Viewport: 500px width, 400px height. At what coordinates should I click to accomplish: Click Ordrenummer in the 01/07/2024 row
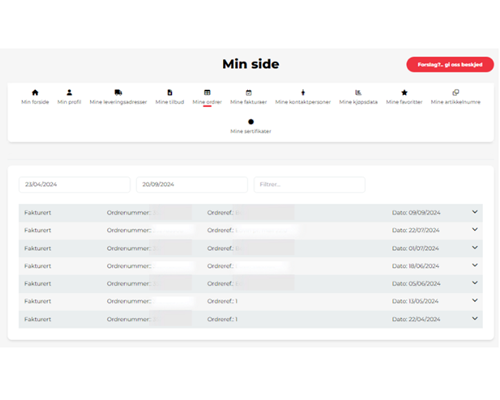pyautogui.click(x=129, y=248)
